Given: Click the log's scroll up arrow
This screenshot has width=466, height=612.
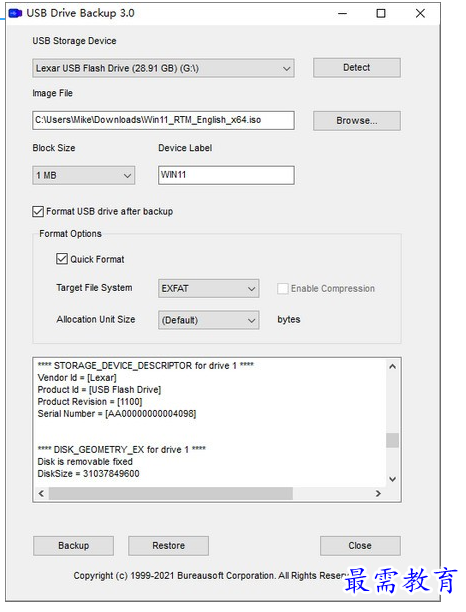Looking at the screenshot, I should 393,366.
